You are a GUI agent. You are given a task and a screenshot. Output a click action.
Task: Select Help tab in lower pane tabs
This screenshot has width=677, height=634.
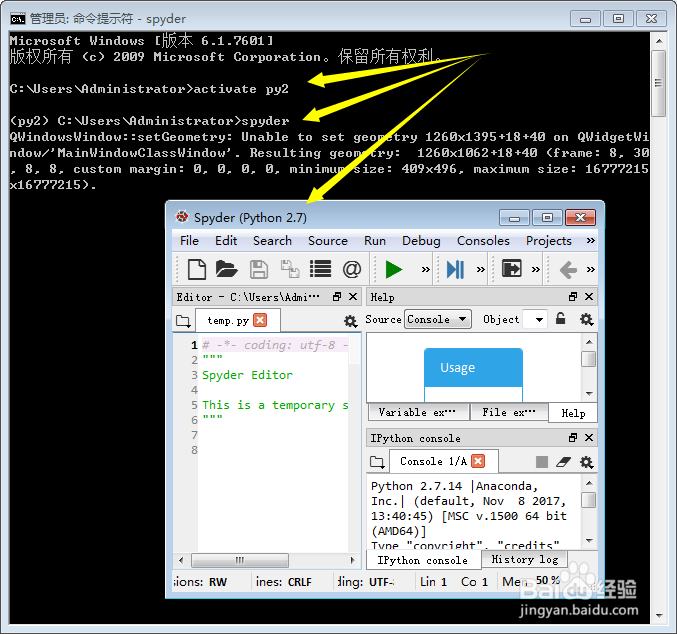point(573,413)
